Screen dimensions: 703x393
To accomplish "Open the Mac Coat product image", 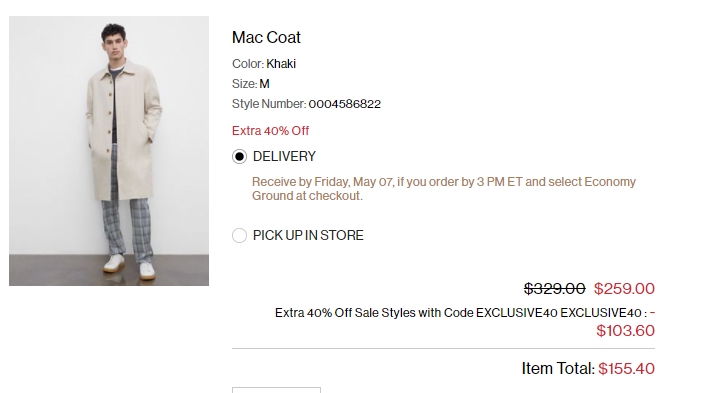I will pyautogui.click(x=109, y=151).
